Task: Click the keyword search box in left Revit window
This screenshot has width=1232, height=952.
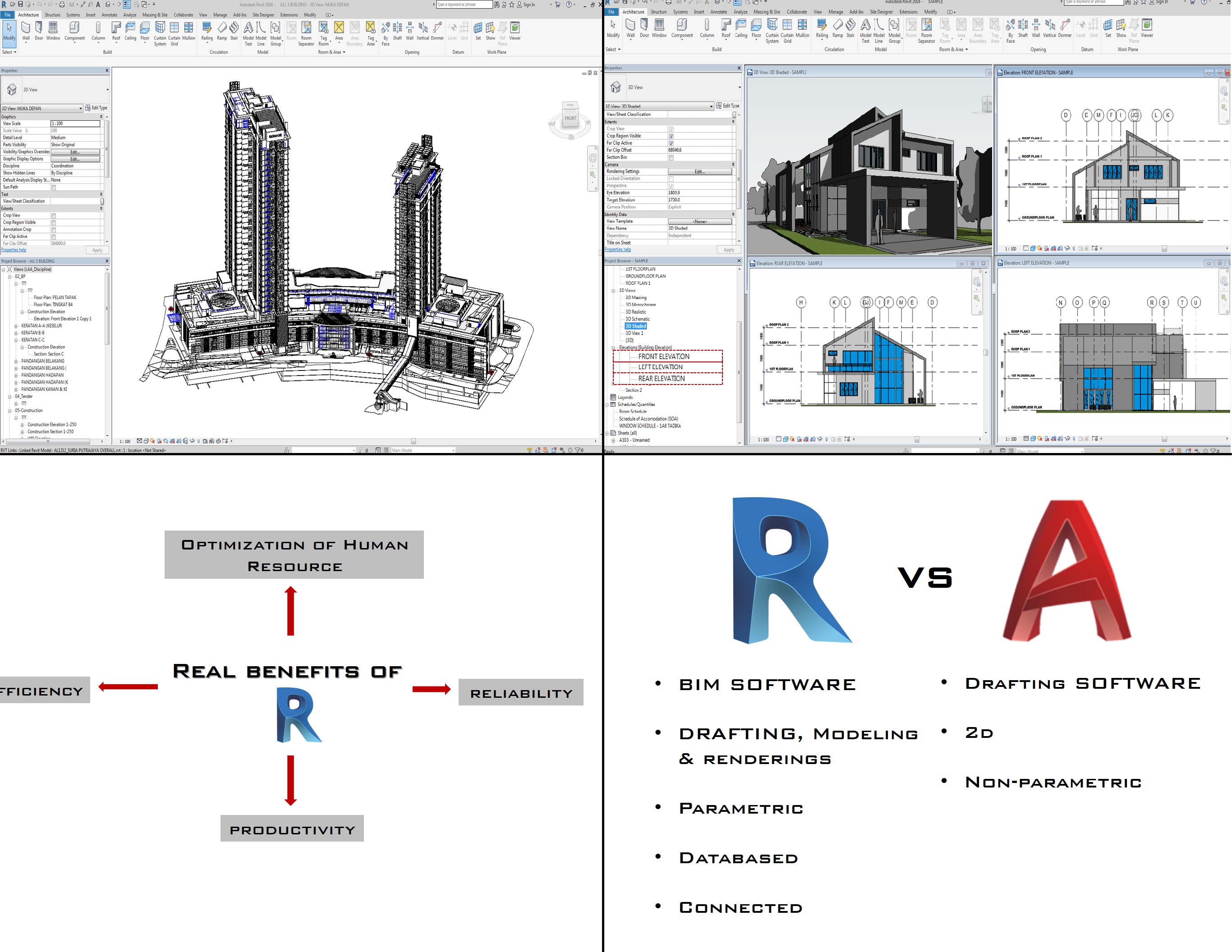Action: (x=464, y=5)
